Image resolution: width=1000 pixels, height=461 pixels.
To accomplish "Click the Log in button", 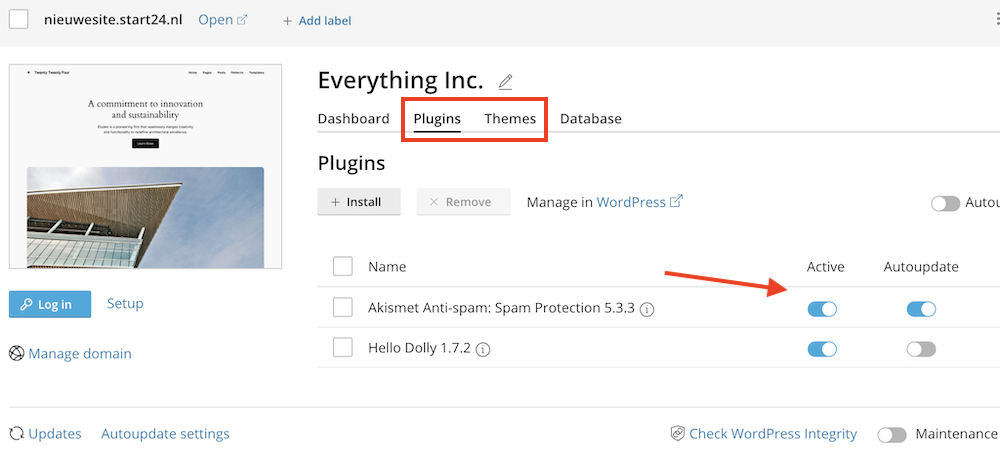I will point(50,304).
